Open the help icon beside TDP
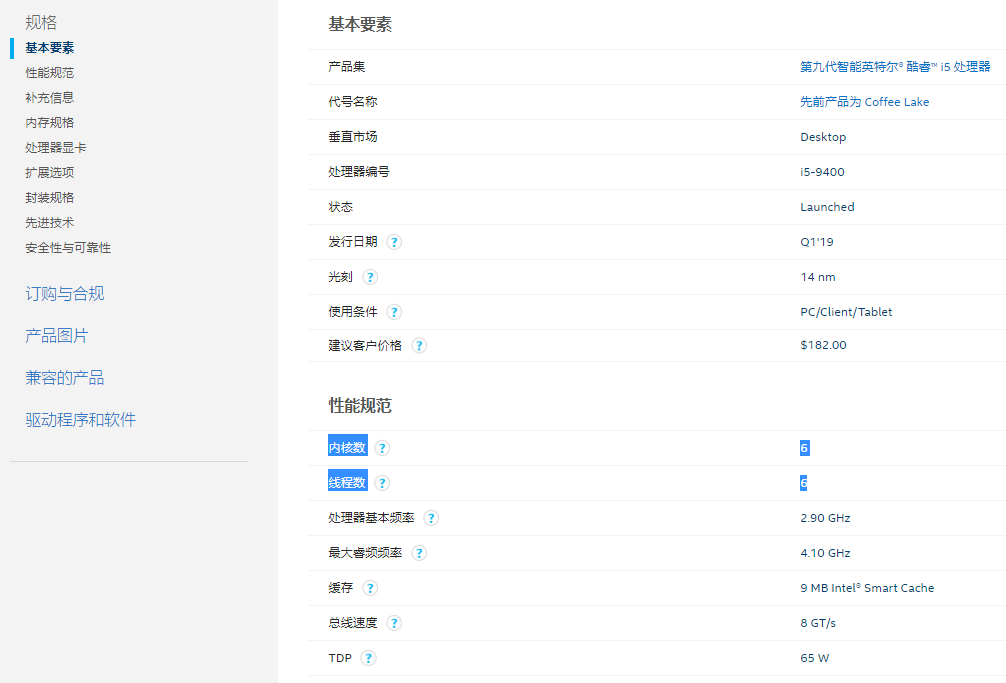The image size is (1006, 683). tap(368, 658)
